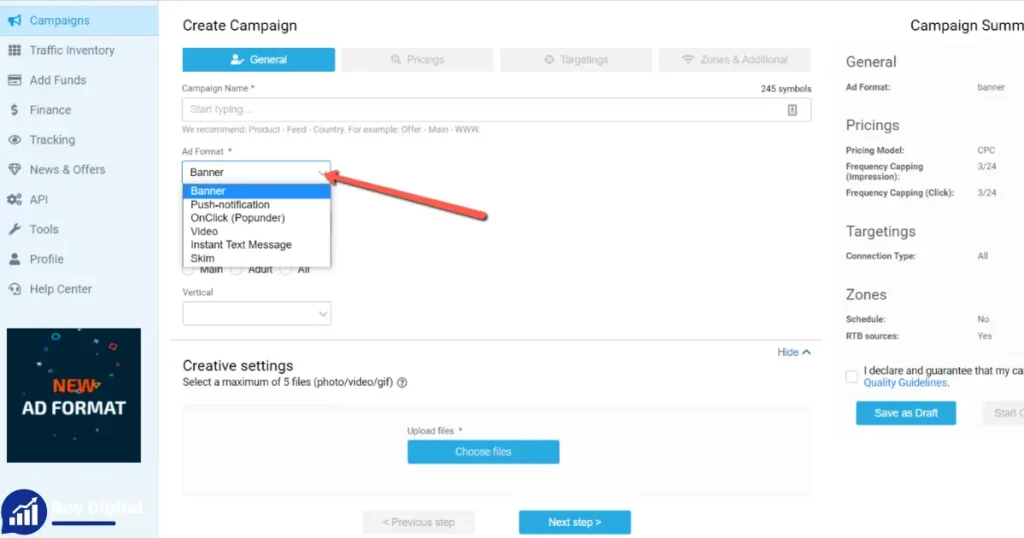Image resolution: width=1024 pixels, height=538 pixels.
Task: Select Instant Text Message ad format
Action: [257, 245]
